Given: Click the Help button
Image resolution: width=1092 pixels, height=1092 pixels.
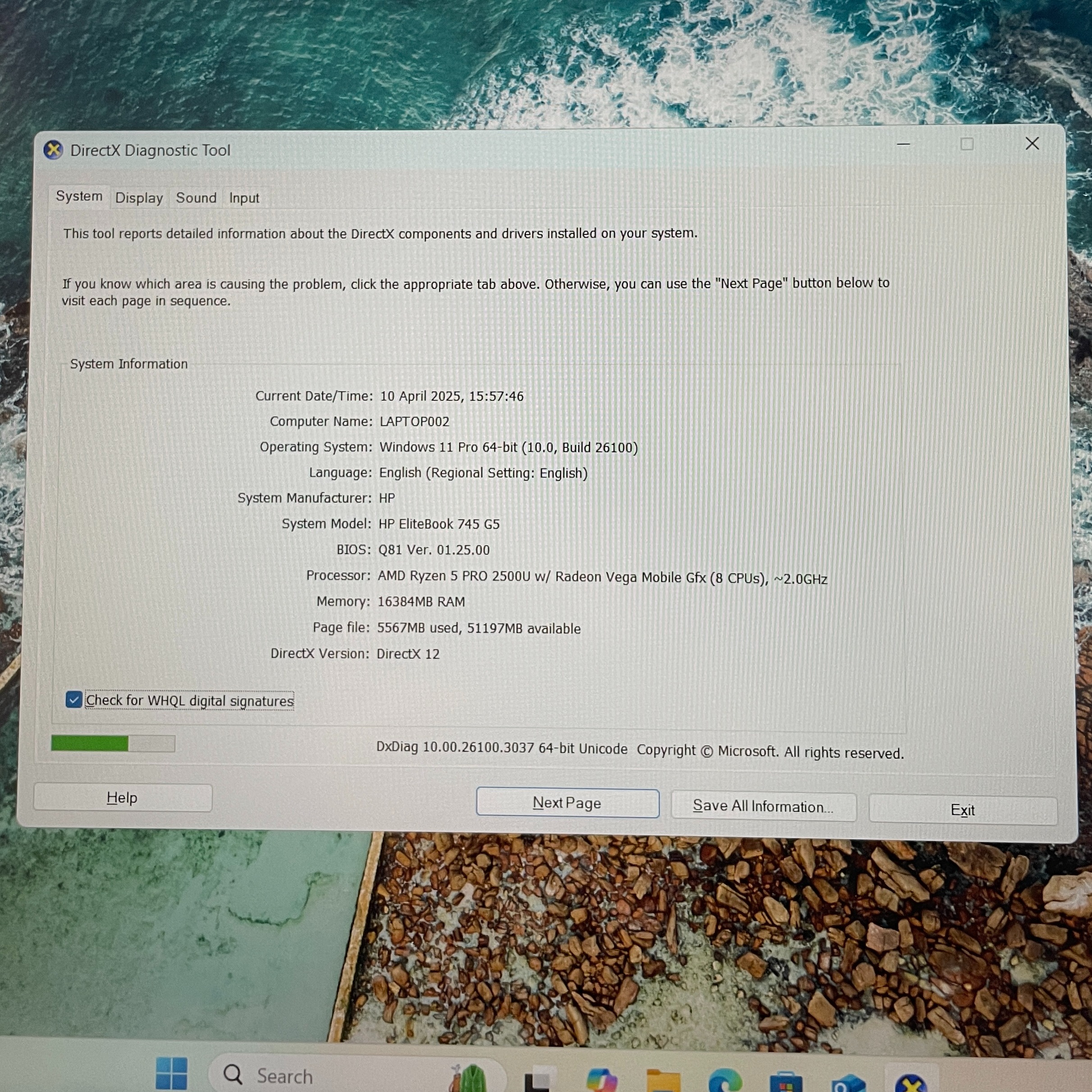Looking at the screenshot, I should tap(123, 798).
